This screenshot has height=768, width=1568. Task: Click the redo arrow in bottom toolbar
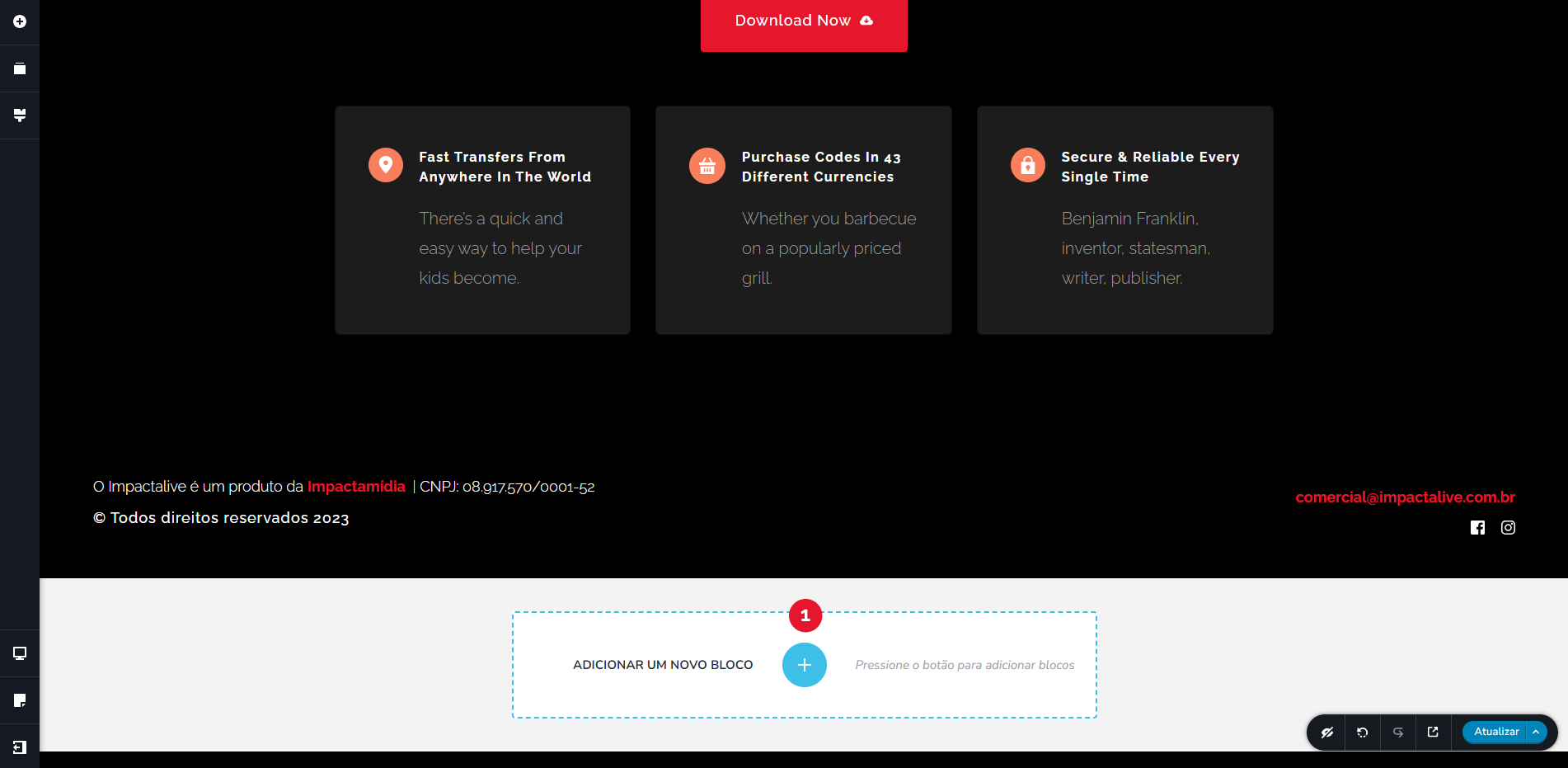point(1398,732)
